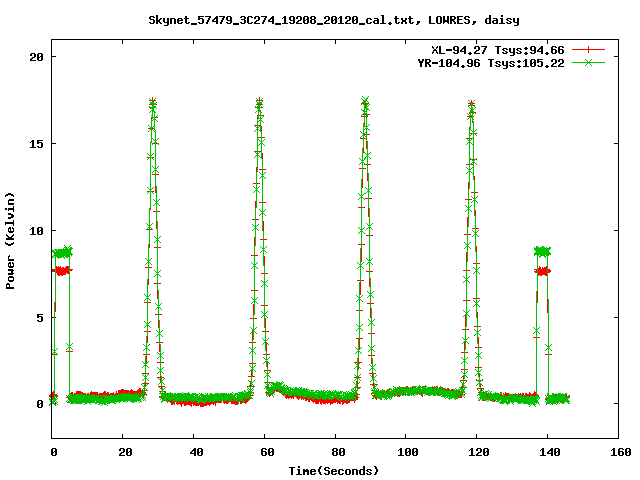Click the top of the second peak near 60 seconds

click(x=260, y=103)
